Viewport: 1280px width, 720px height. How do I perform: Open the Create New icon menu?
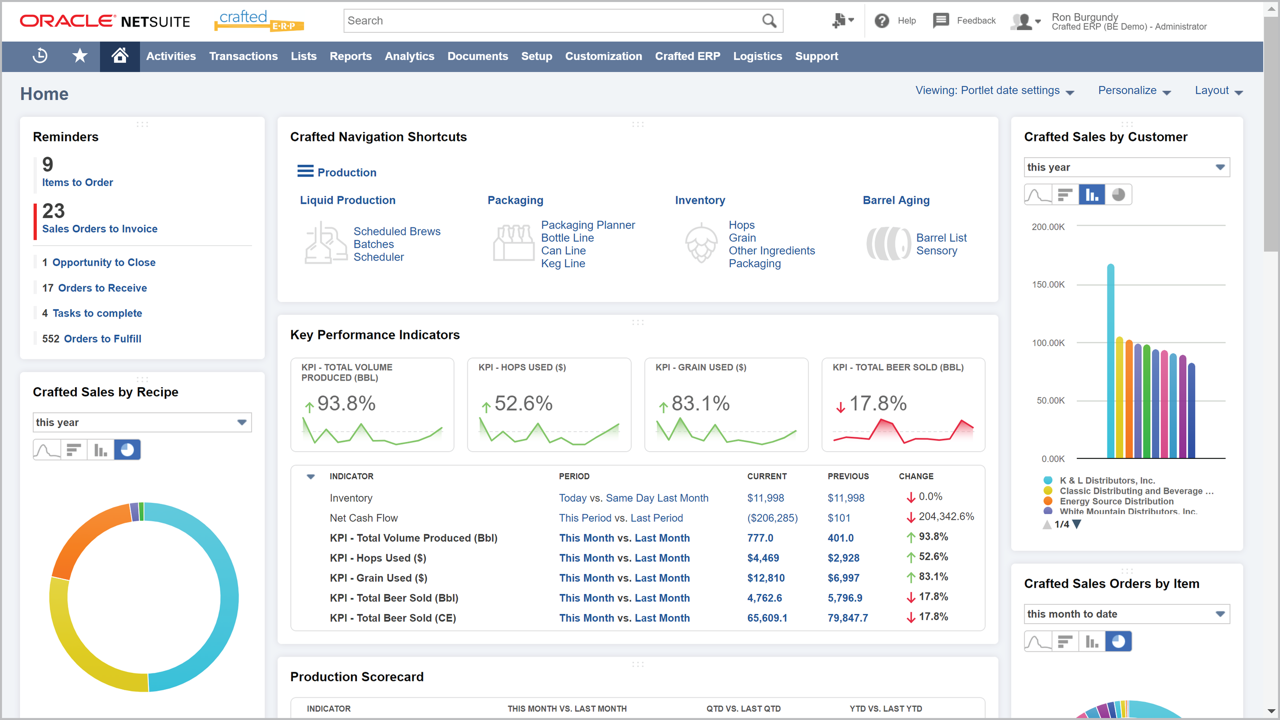(842, 20)
